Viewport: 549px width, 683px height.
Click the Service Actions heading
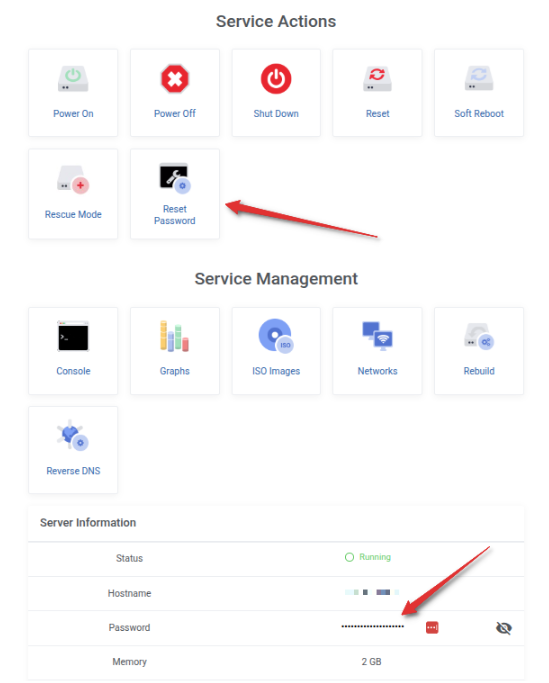tap(276, 21)
